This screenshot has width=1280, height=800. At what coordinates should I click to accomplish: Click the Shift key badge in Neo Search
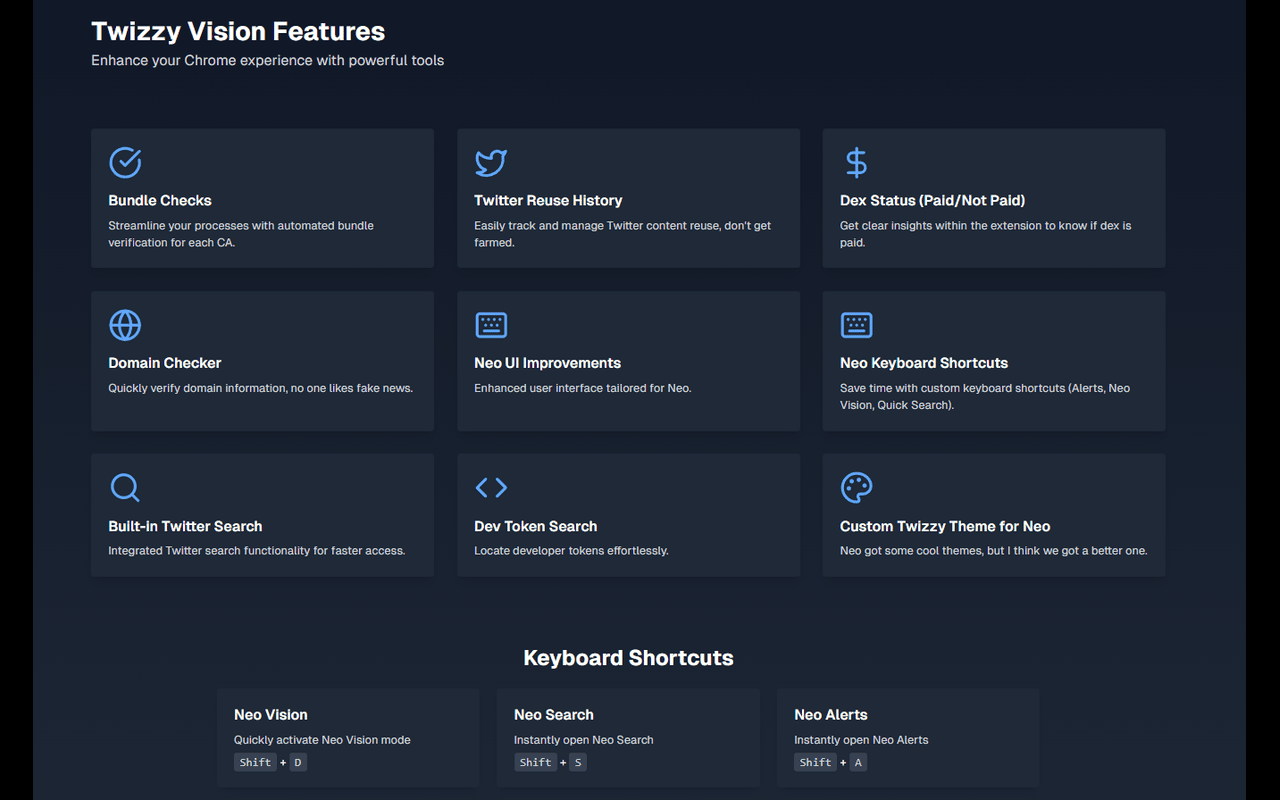click(535, 762)
